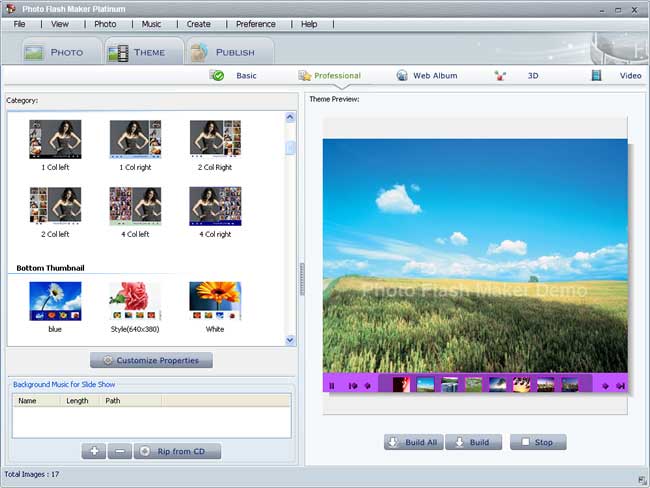This screenshot has height=488, width=650.
Task: Select the Professional theme category
Action: (337, 75)
